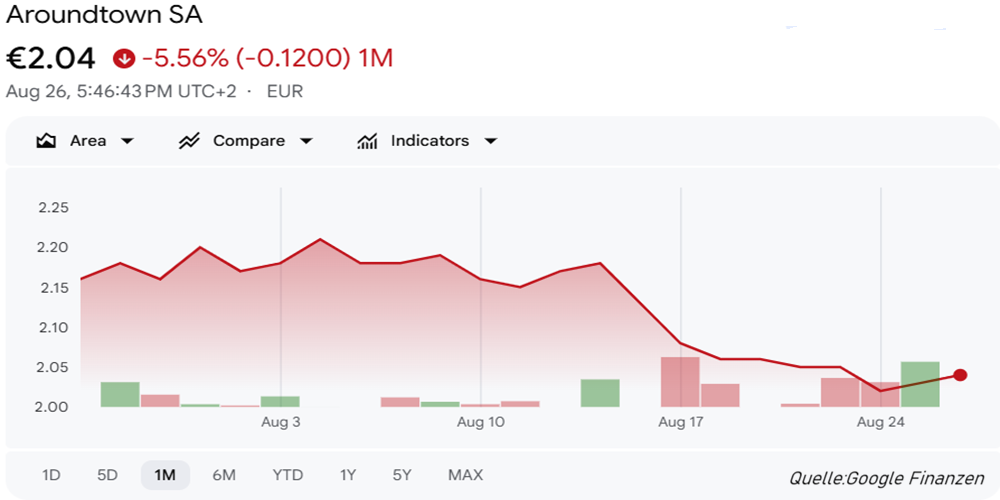The height and width of the screenshot is (500, 1000).
Task: Click the red down-arrow change icon
Action: click(x=124, y=59)
